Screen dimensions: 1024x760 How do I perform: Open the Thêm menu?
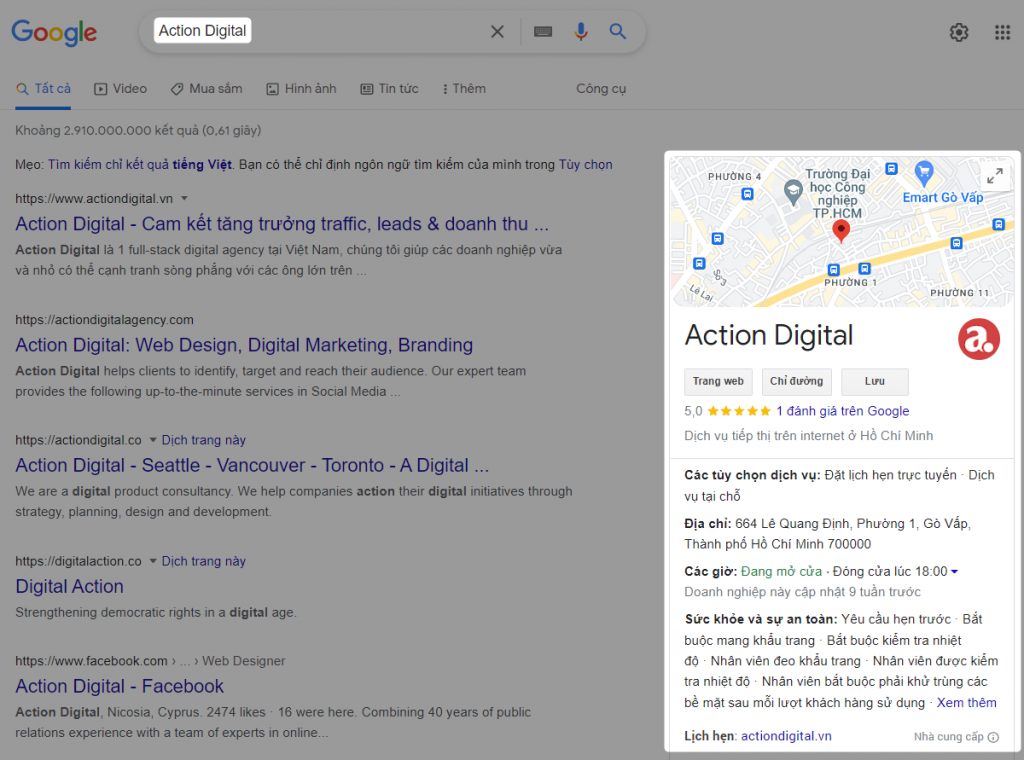464,89
